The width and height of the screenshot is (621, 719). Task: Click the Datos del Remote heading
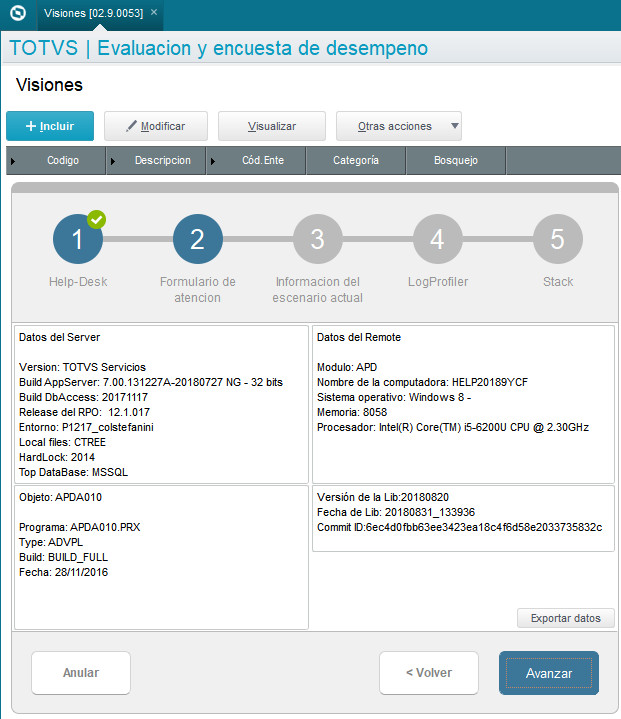coord(359,337)
